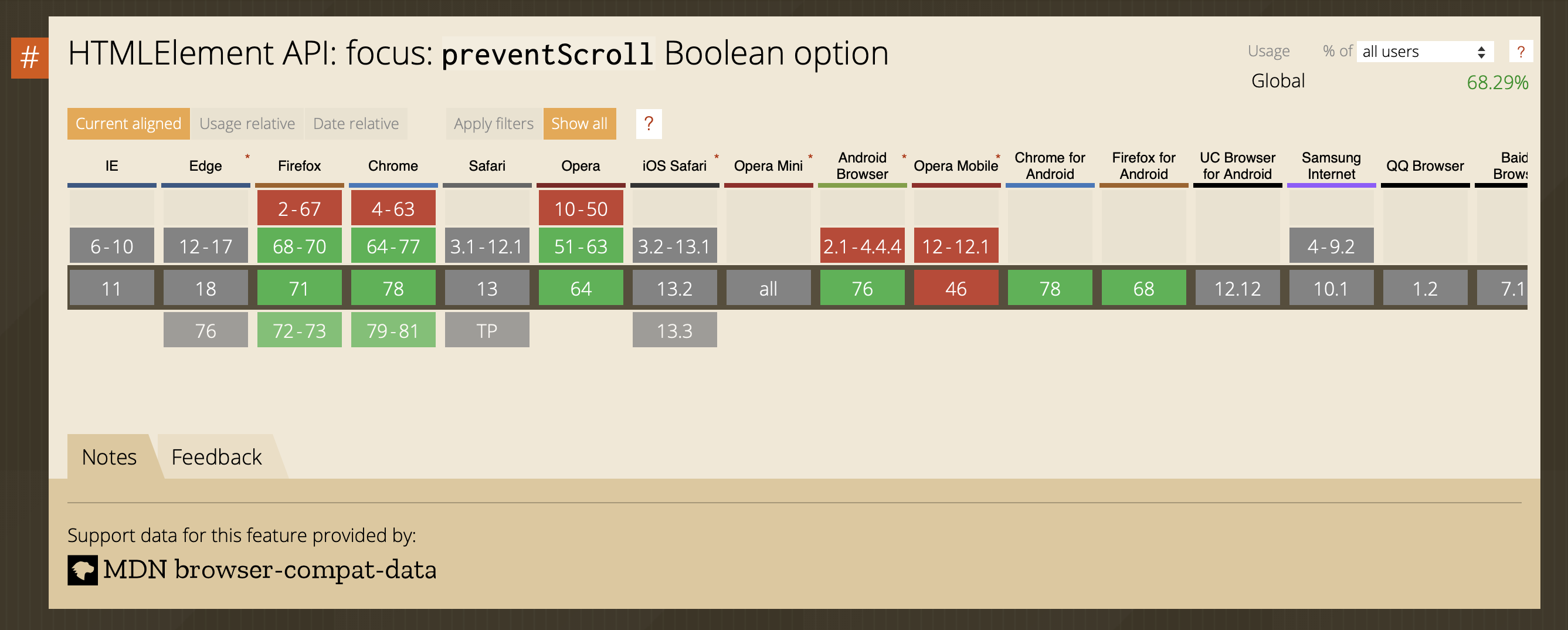Screen dimensions: 1568x630
Task: Enable the Usage relative view
Action: (x=247, y=124)
